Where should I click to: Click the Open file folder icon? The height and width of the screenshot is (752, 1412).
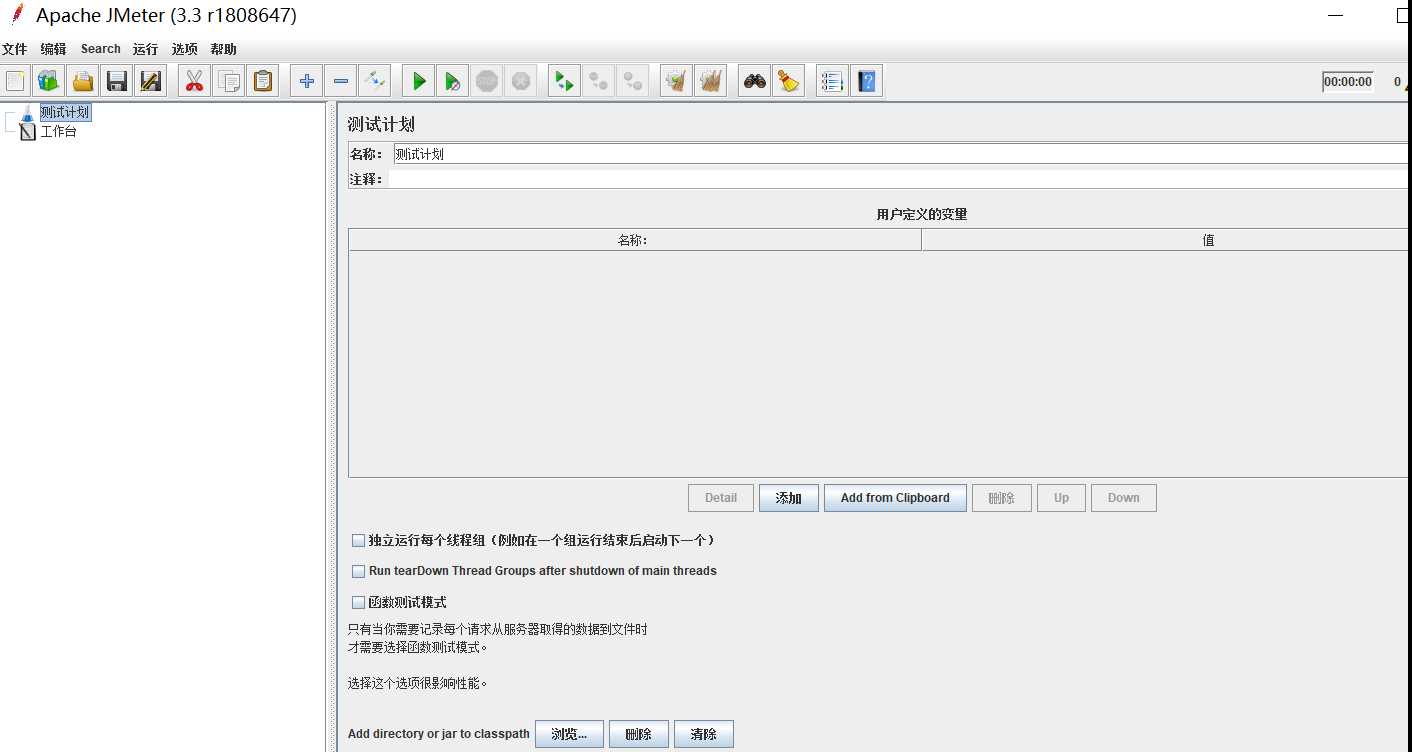(x=83, y=81)
